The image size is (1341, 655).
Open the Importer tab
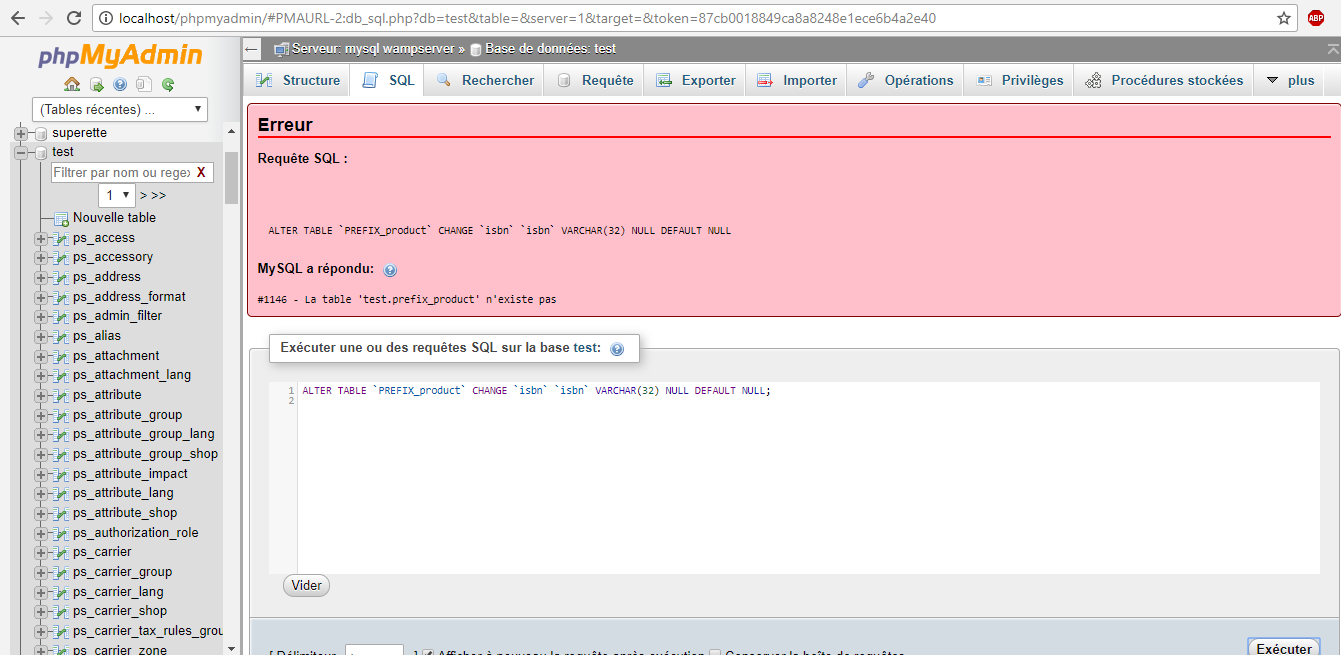point(797,80)
